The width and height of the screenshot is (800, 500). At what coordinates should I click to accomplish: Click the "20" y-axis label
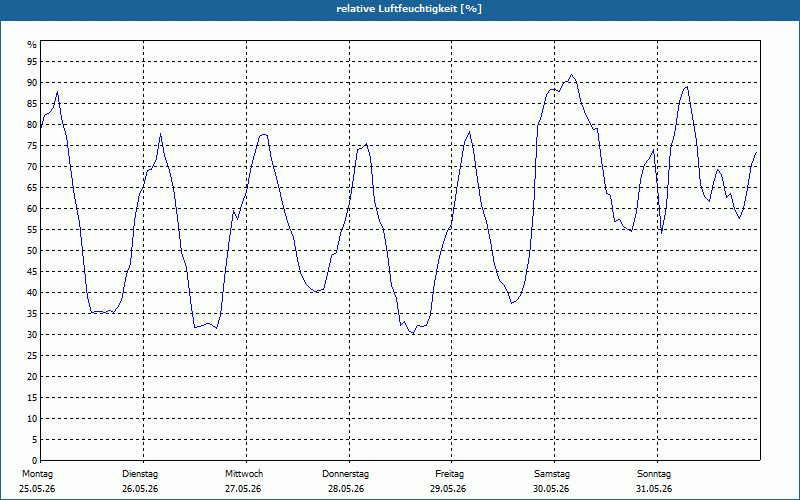tap(32, 377)
